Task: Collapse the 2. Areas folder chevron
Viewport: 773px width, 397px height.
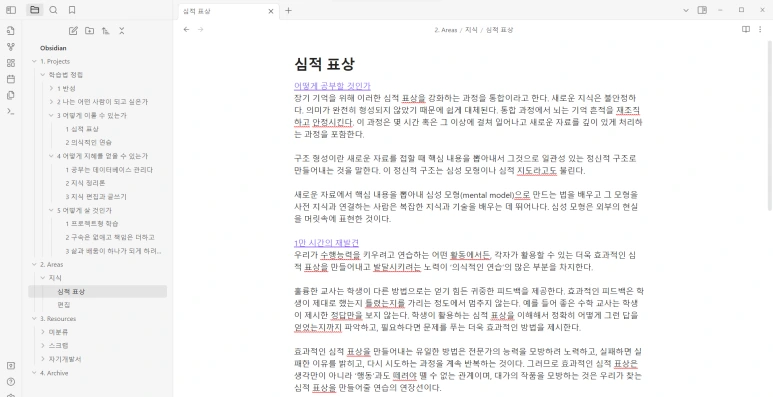Action: click(35, 264)
